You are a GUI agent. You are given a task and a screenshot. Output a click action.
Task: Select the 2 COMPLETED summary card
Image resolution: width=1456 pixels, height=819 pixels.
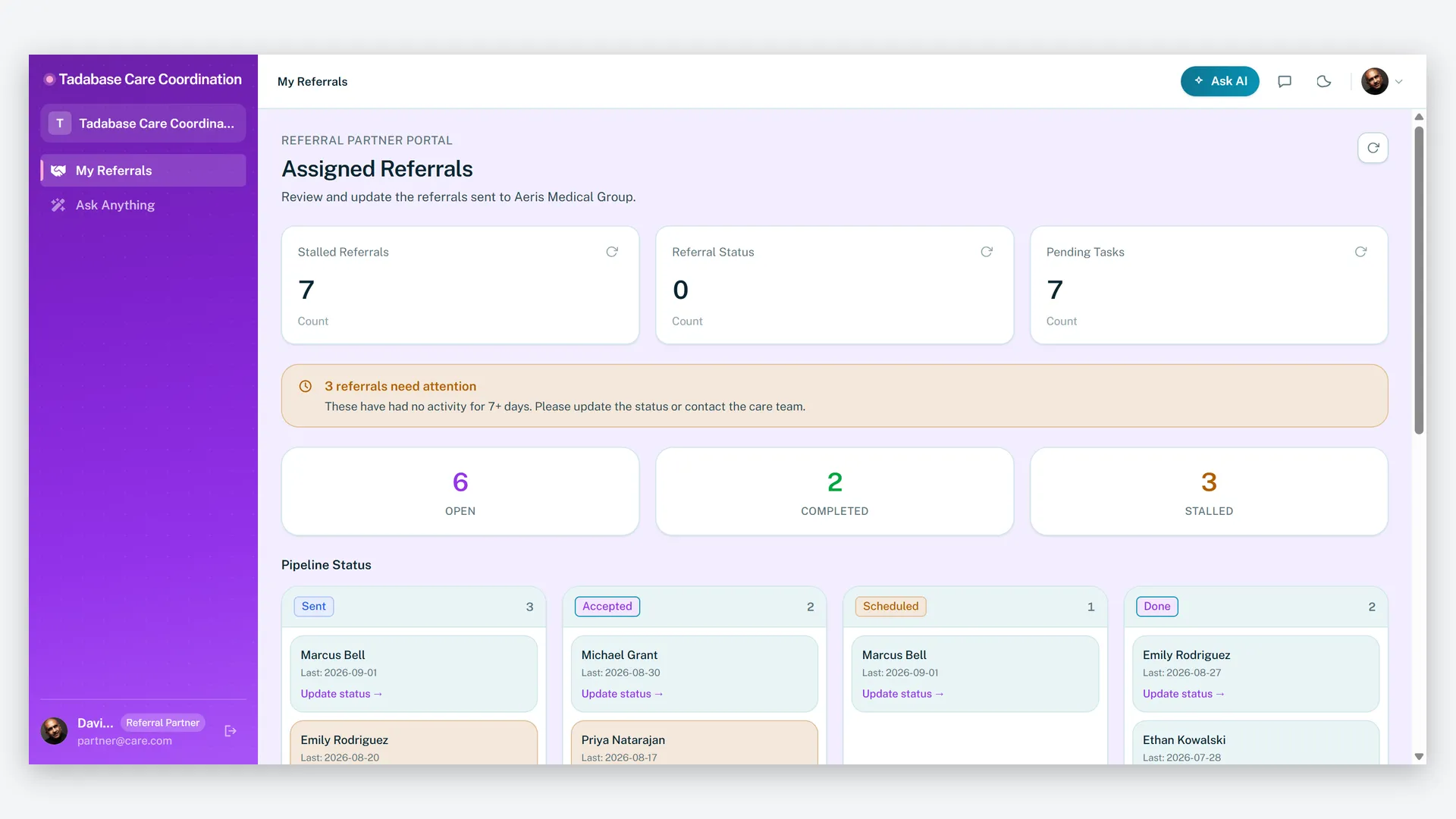[834, 491]
